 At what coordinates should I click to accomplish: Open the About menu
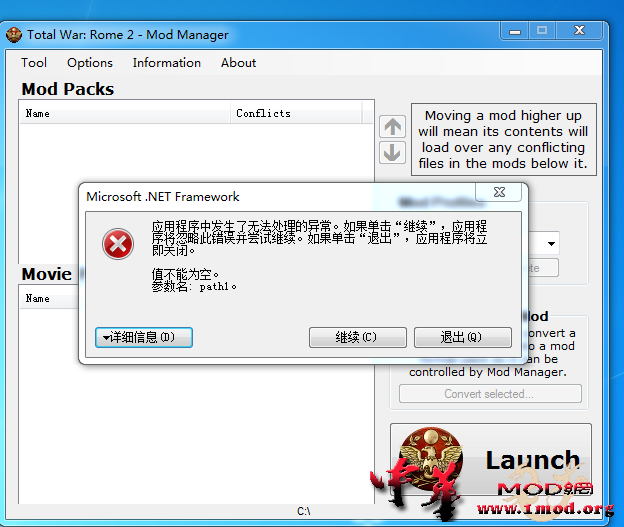click(x=238, y=62)
